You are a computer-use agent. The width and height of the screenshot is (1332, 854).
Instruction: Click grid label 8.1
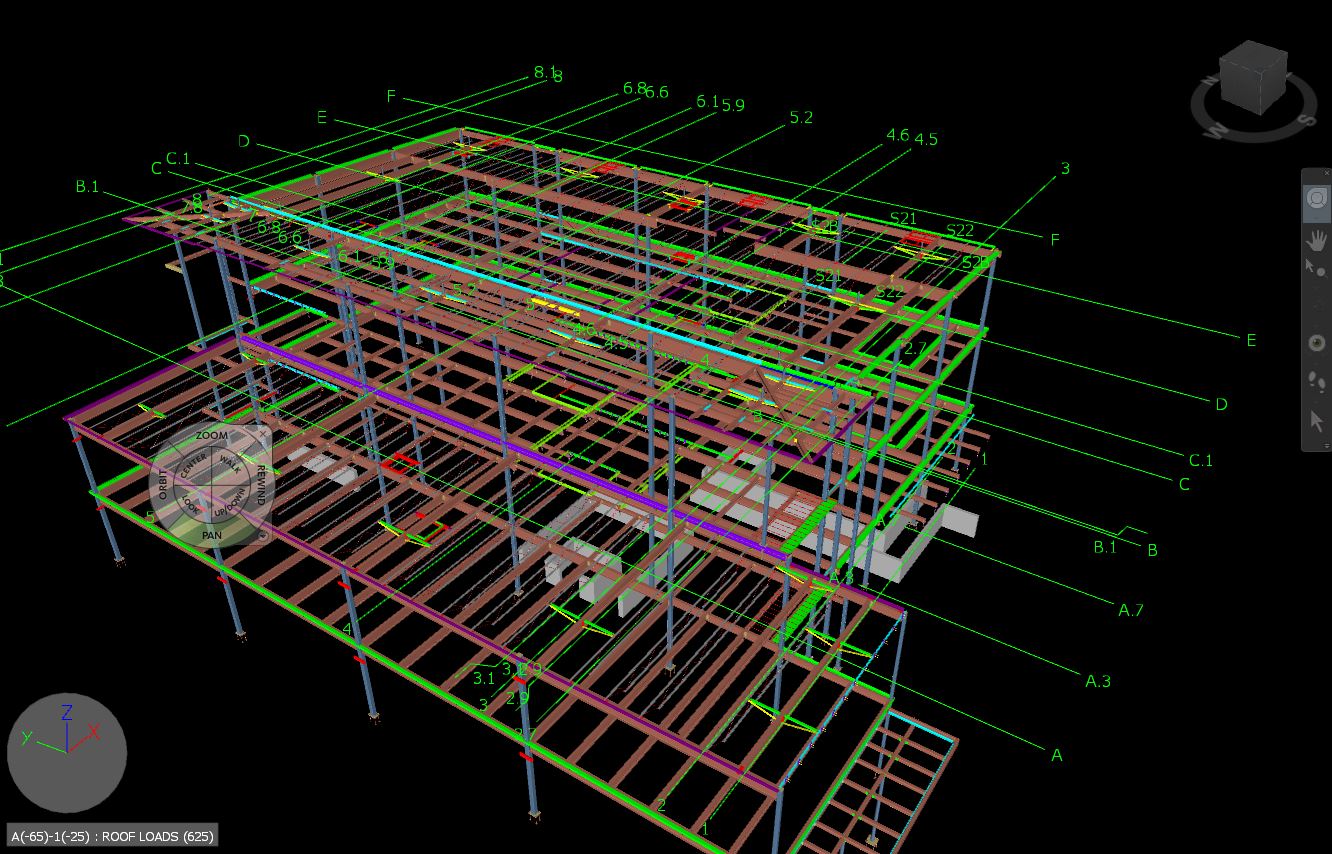[x=545, y=72]
